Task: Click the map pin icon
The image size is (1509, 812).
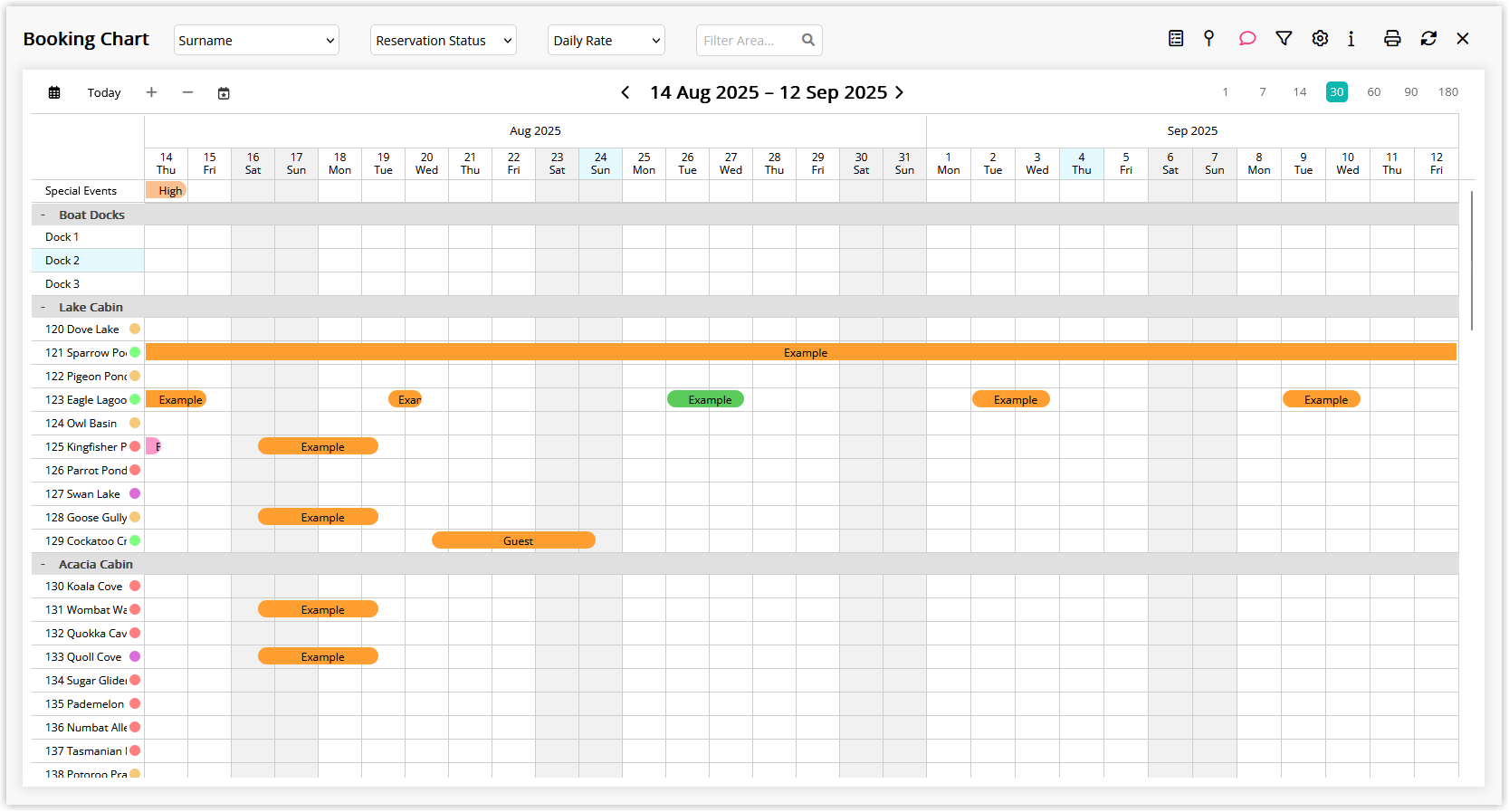Action: click(x=1208, y=38)
